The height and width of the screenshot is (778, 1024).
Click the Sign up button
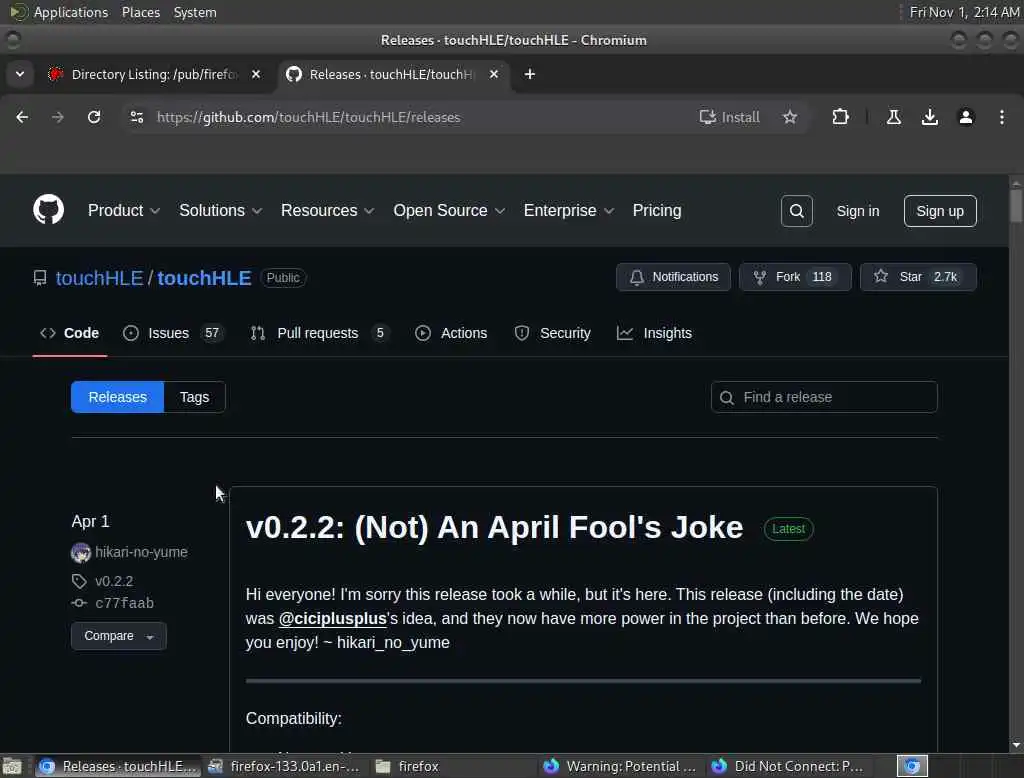(x=939, y=210)
